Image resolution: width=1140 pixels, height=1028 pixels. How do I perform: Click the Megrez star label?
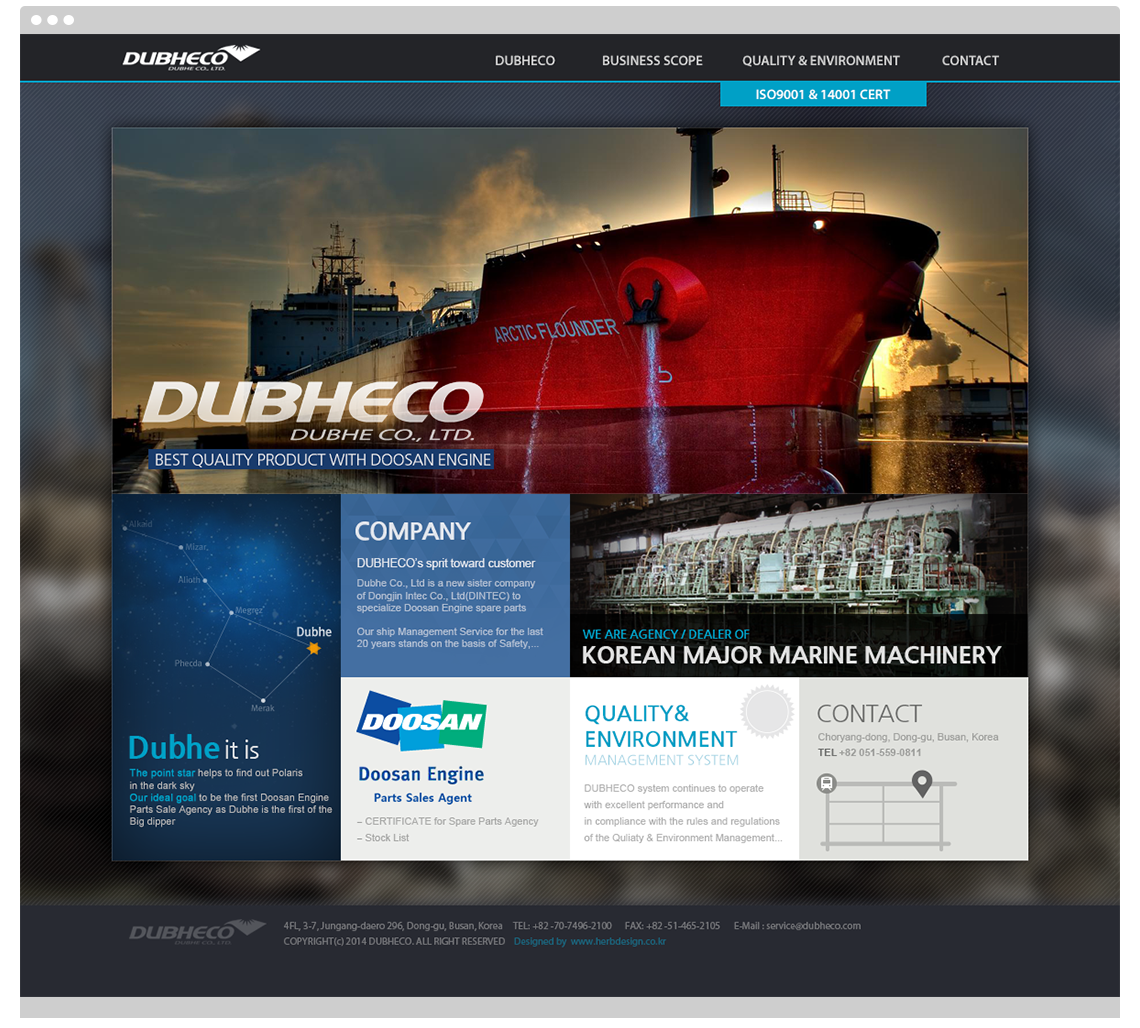[249, 610]
